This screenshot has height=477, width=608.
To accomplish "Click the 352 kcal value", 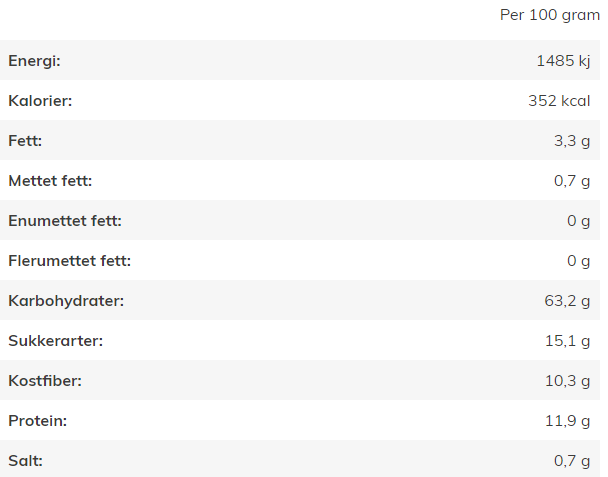I will [x=559, y=101].
